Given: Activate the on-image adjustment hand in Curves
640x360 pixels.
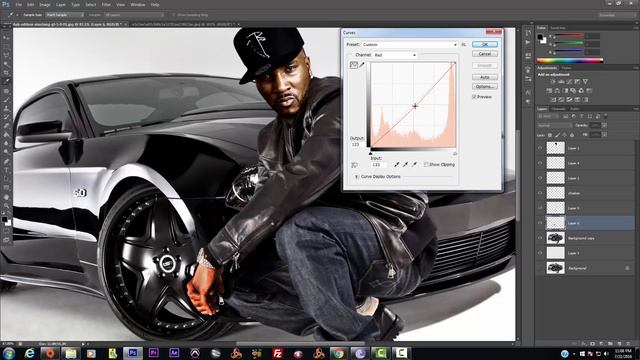Looking at the screenshot, I should 354,165.
